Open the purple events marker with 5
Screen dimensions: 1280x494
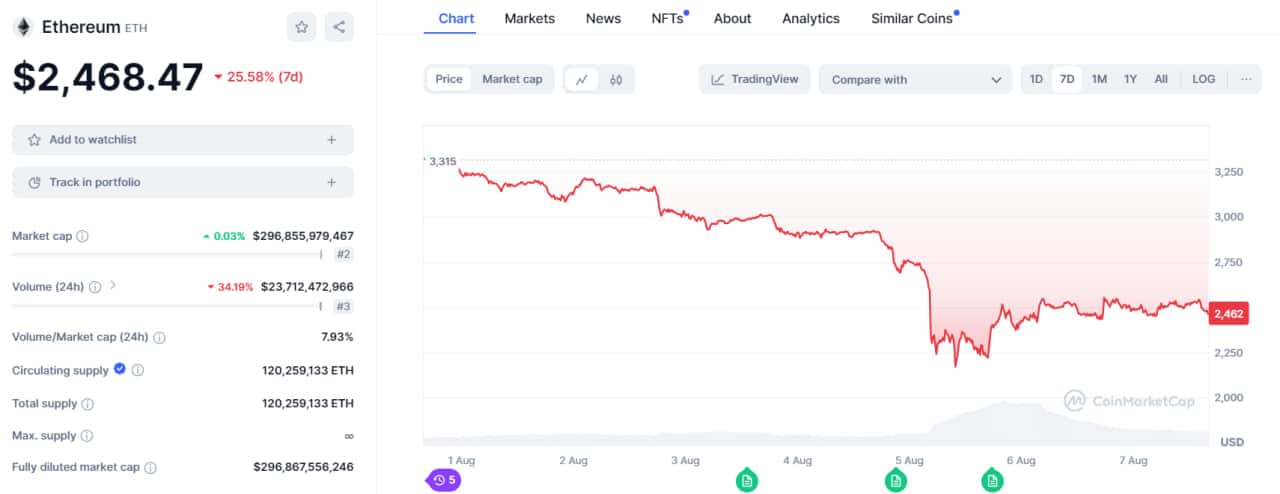click(444, 480)
